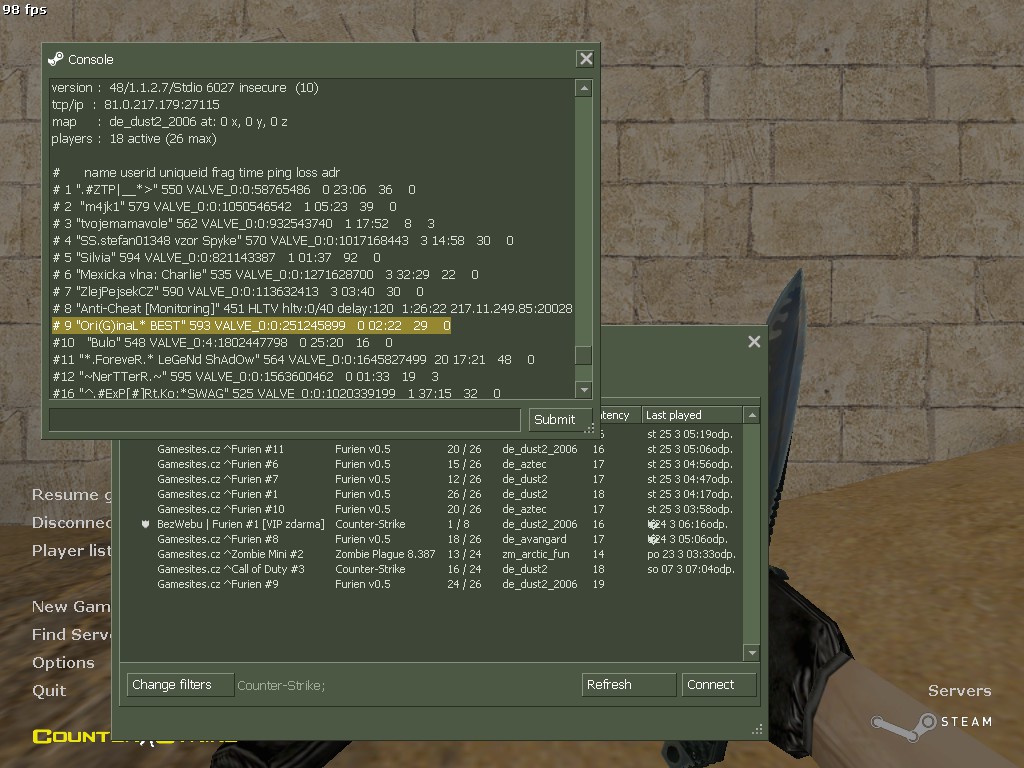Open Options from the main menu
The height and width of the screenshot is (768, 1024).
pyautogui.click(x=63, y=662)
